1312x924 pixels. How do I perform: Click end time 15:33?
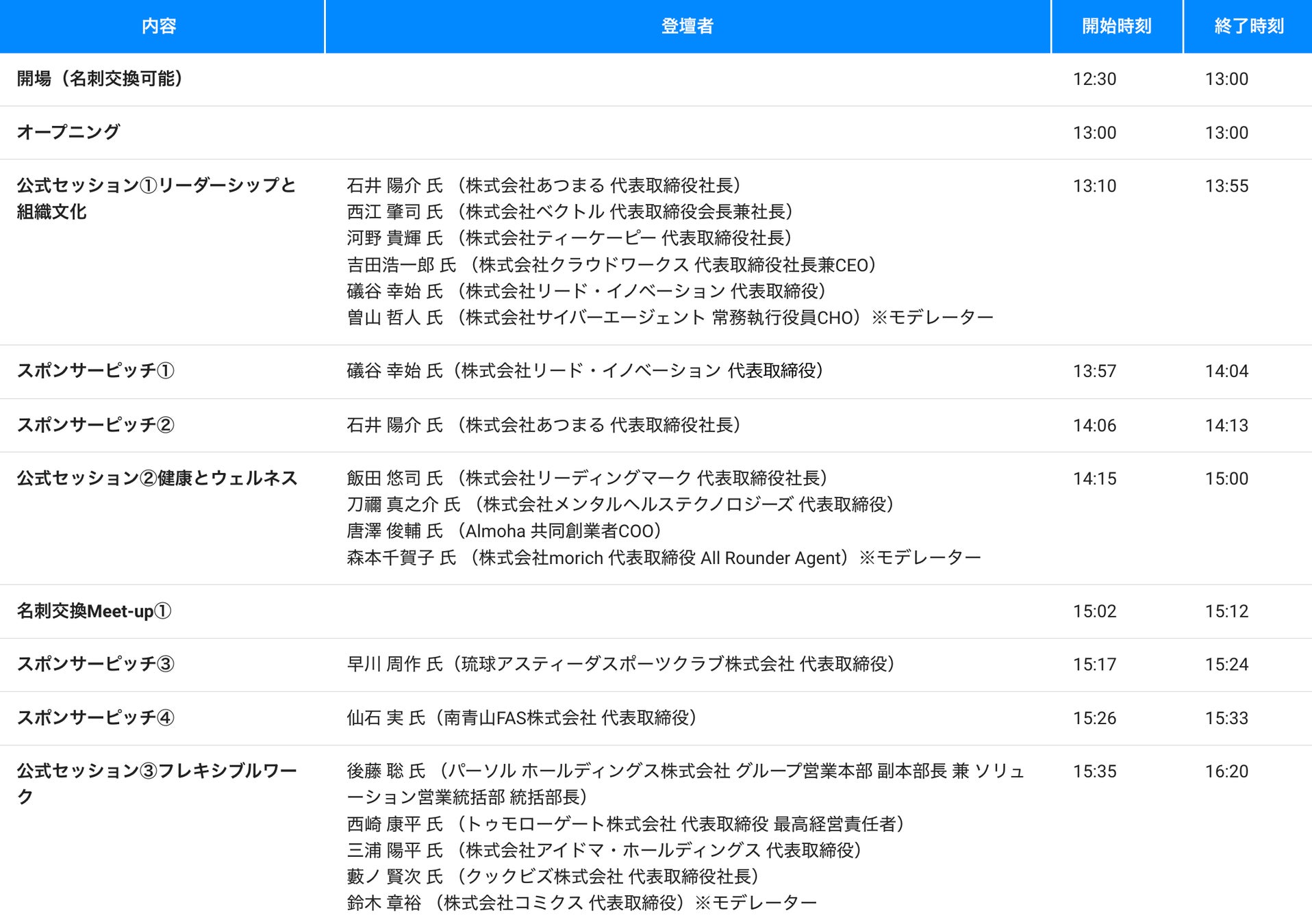click(1226, 718)
